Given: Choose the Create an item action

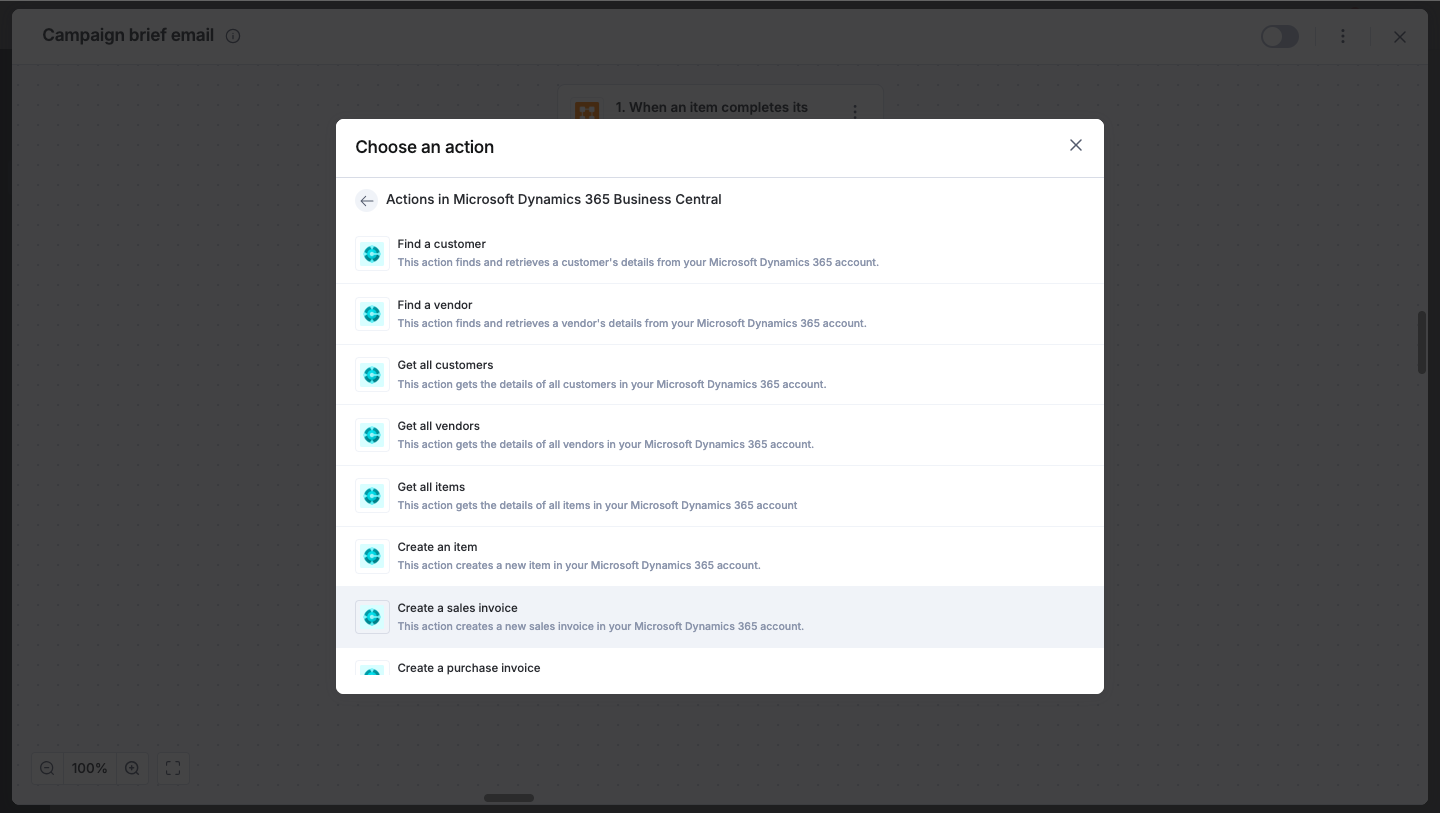Looking at the screenshot, I should [720, 556].
